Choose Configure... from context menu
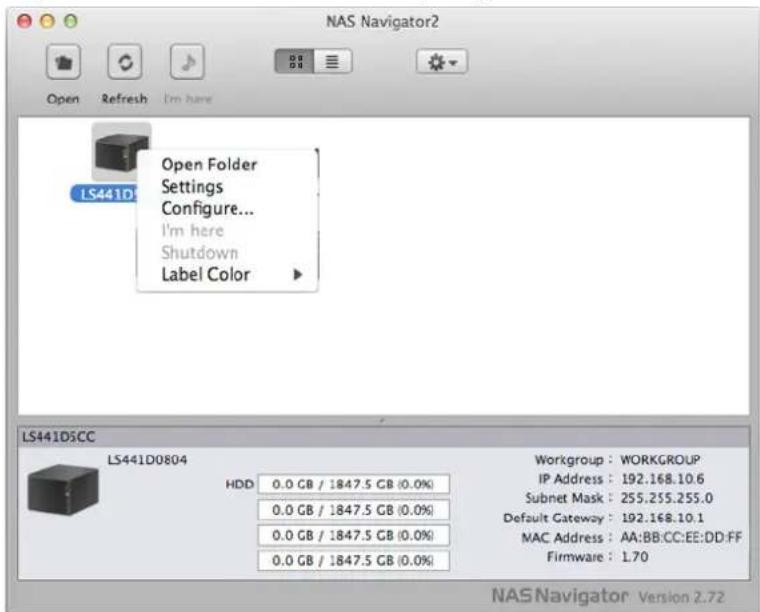This screenshot has height=612, width=760. 207,209
